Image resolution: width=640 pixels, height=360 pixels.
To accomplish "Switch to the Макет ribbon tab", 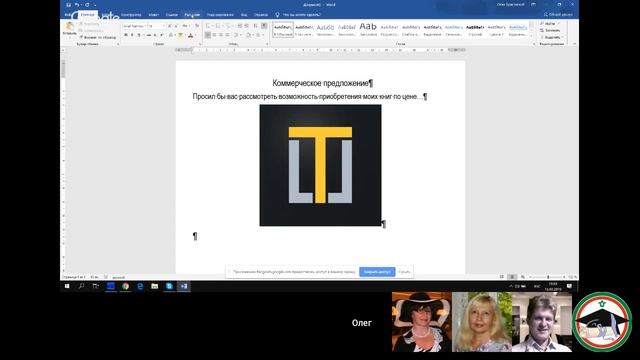I will tap(154, 15).
